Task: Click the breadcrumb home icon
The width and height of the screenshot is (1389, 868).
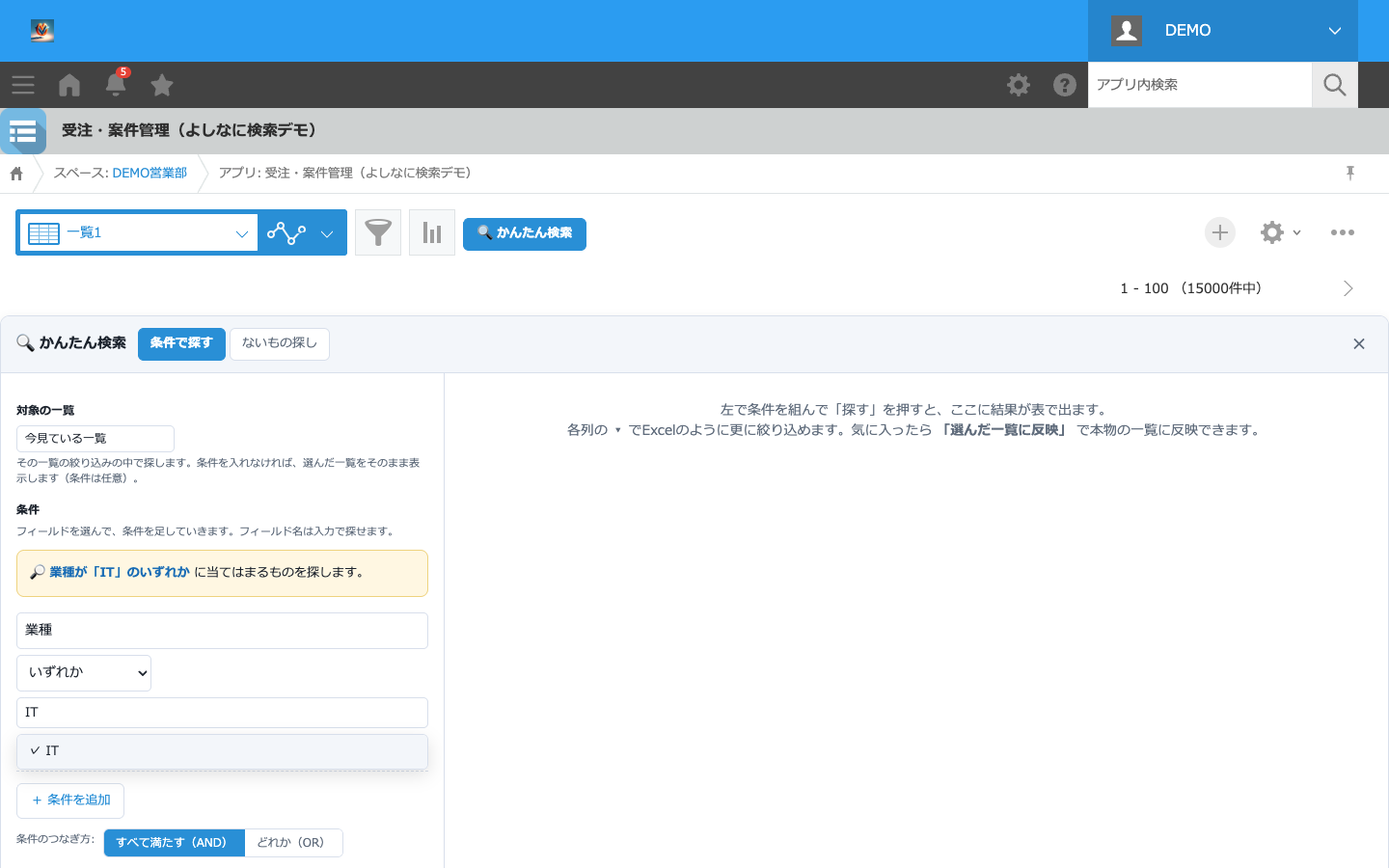Action: click(x=16, y=174)
